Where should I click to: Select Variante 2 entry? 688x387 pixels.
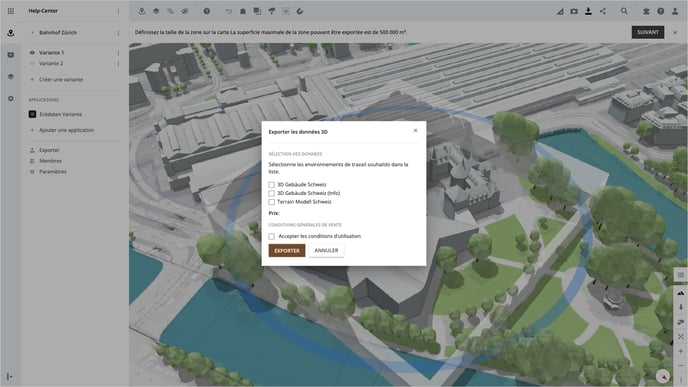pos(51,64)
